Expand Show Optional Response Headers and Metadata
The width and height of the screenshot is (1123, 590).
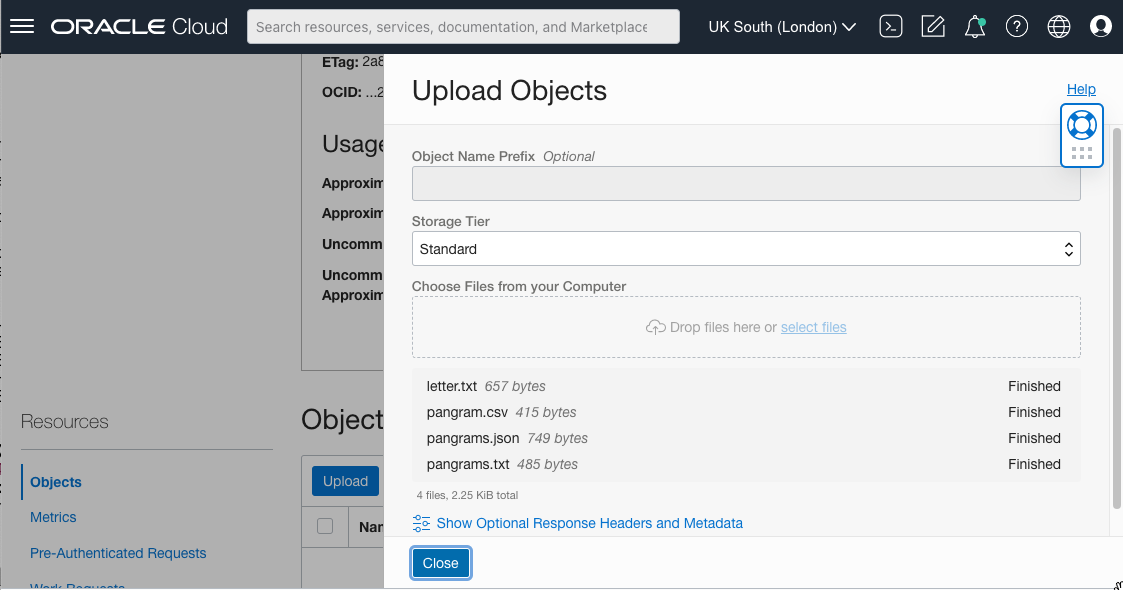pos(578,523)
